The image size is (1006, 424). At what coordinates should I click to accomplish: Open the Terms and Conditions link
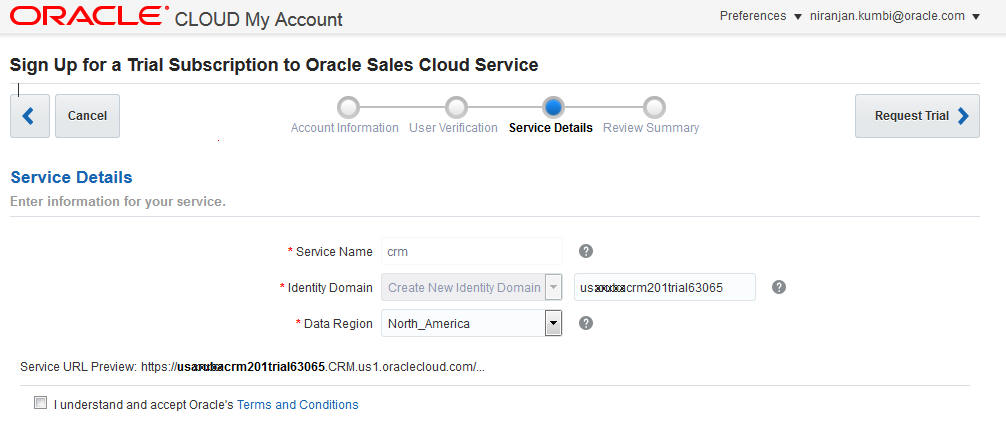[297, 405]
